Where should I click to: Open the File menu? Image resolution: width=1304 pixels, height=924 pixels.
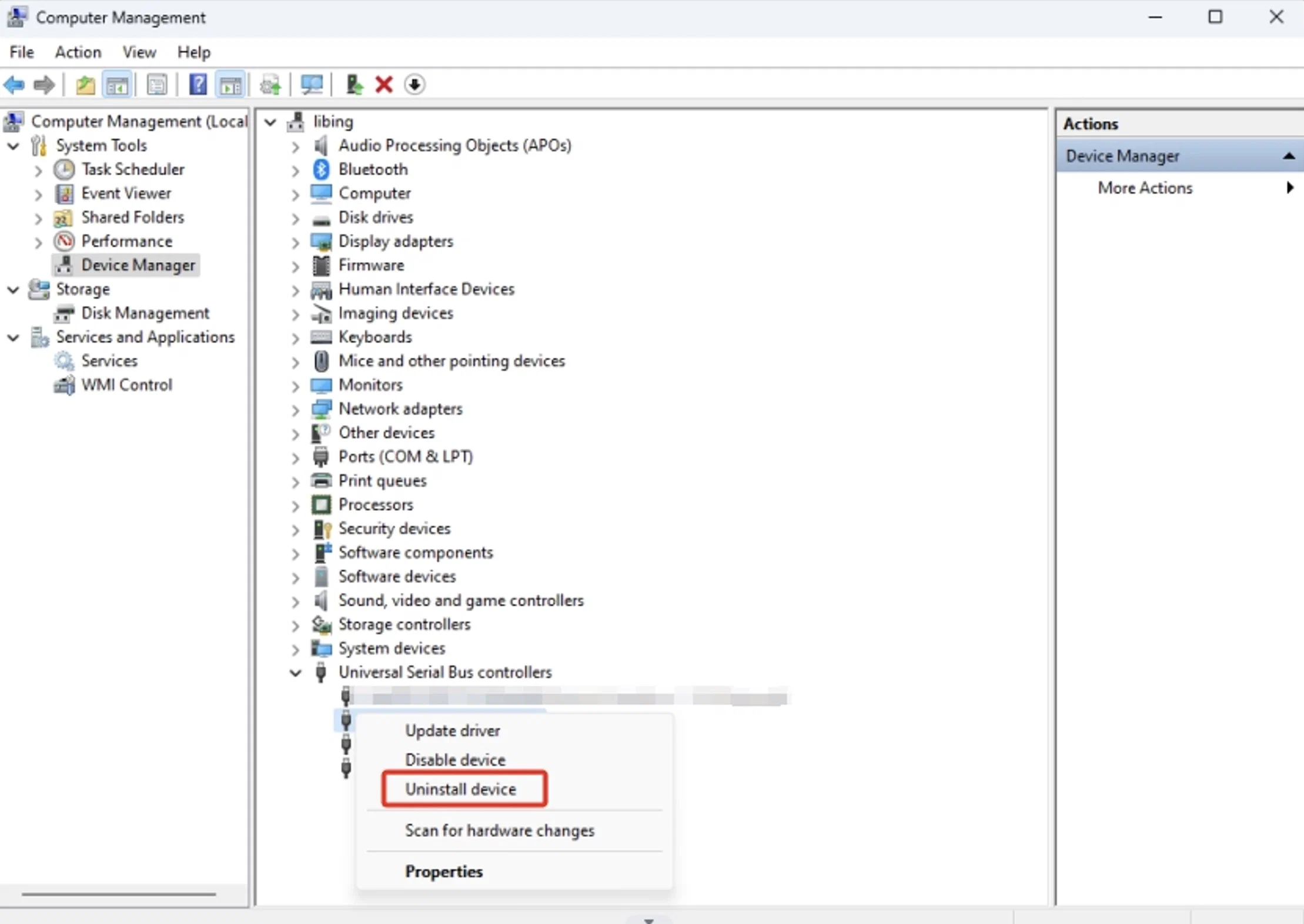[22, 52]
